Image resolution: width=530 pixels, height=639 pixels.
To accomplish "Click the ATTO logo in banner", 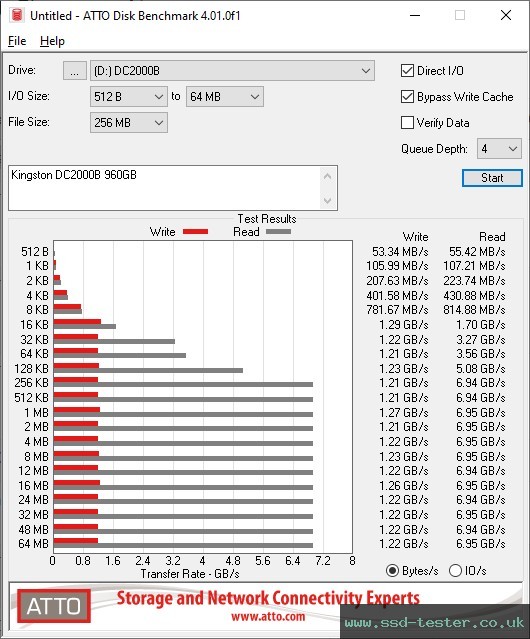I will [x=54, y=606].
